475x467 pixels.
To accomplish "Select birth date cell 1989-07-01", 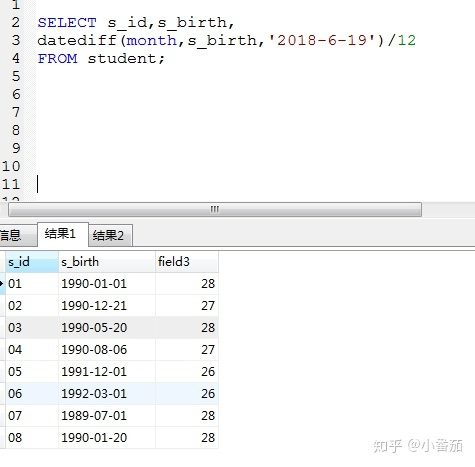I will pos(107,416).
